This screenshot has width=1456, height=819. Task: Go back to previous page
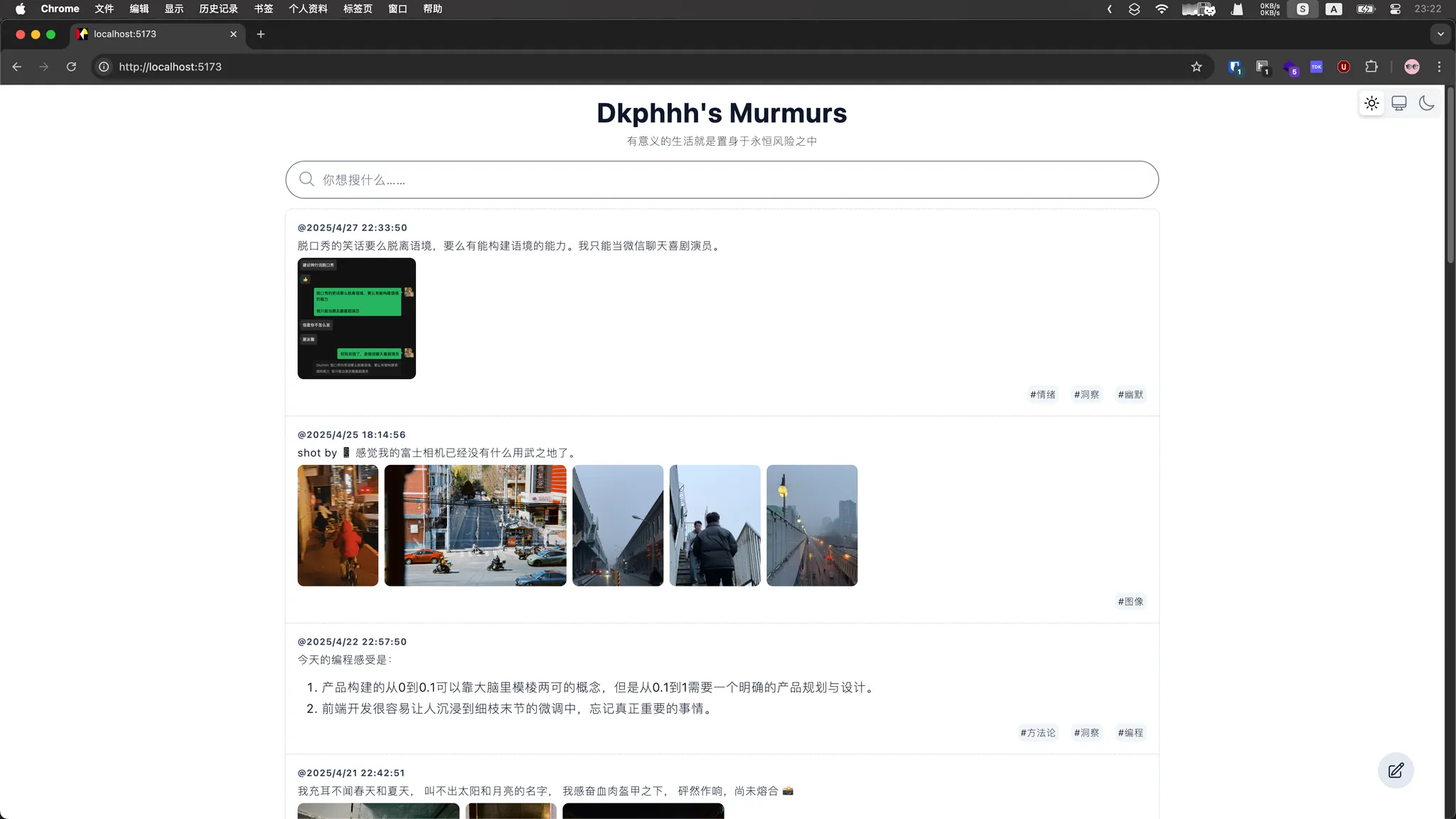[x=17, y=67]
